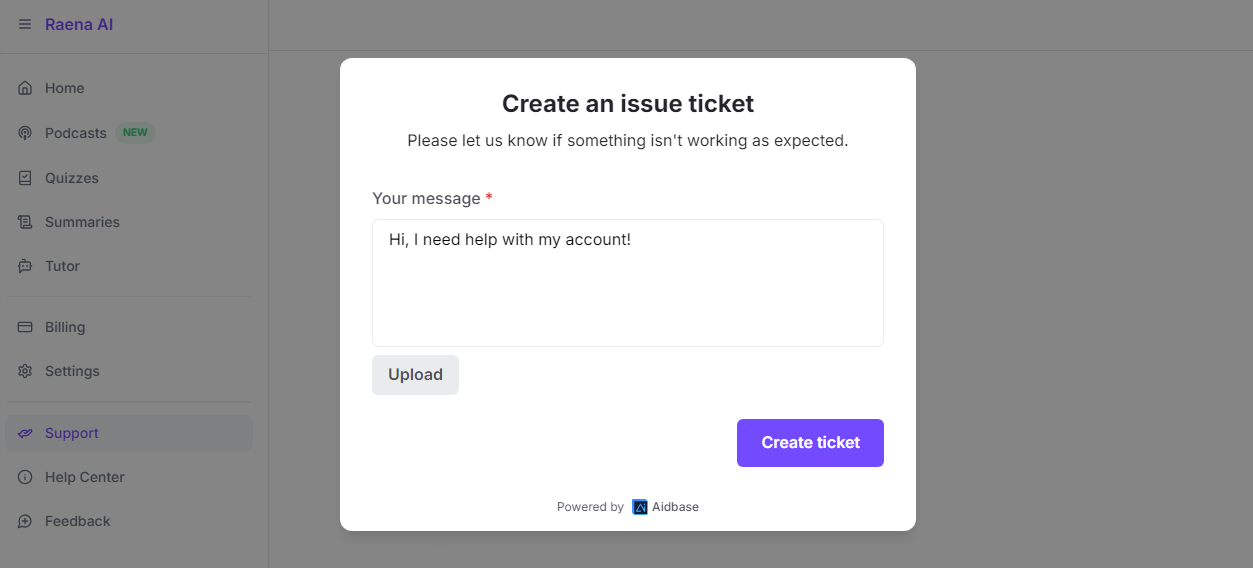Click the Create ticket button
The width and height of the screenshot is (1253, 568).
coord(810,443)
